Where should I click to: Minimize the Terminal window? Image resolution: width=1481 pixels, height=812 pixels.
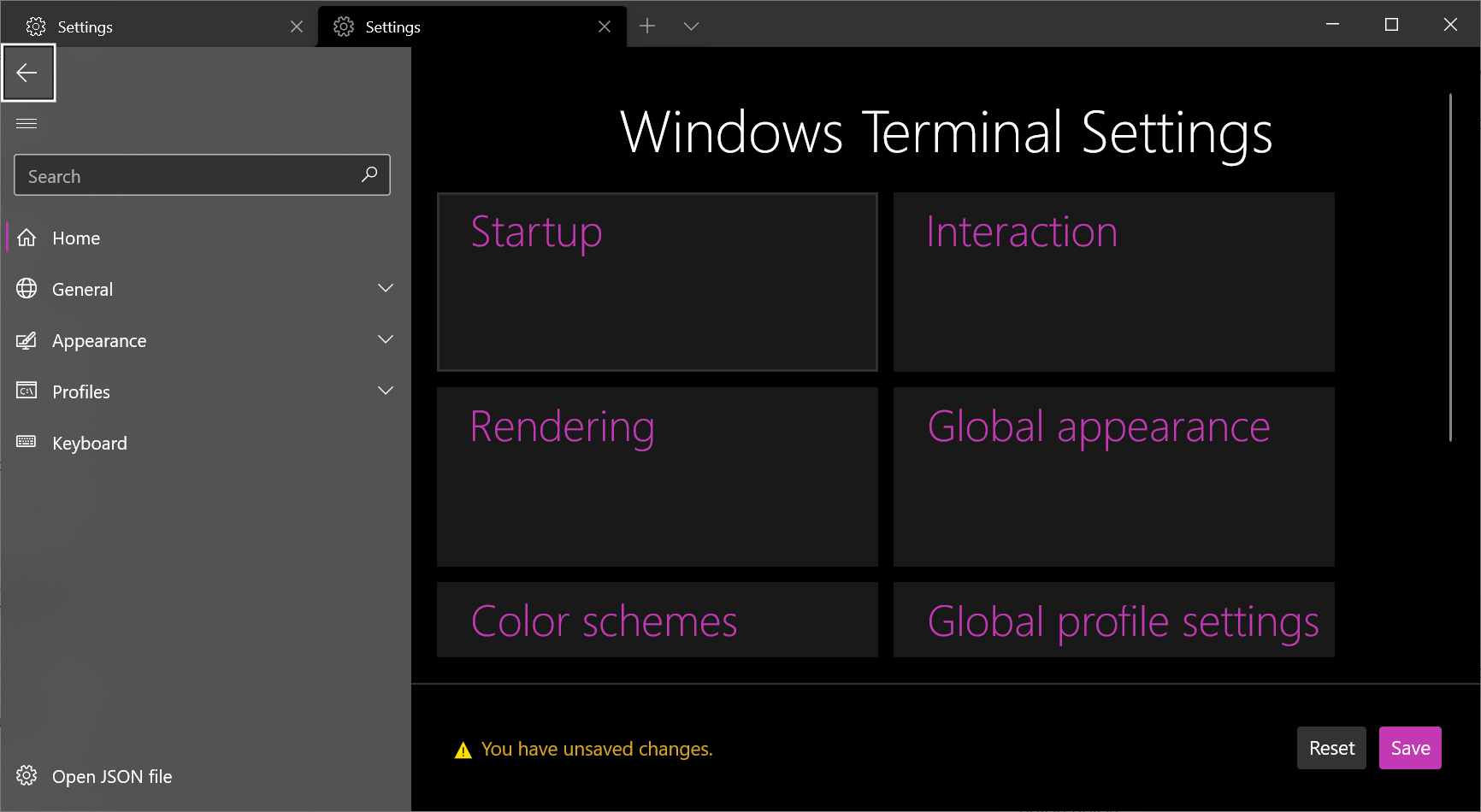(x=1332, y=25)
